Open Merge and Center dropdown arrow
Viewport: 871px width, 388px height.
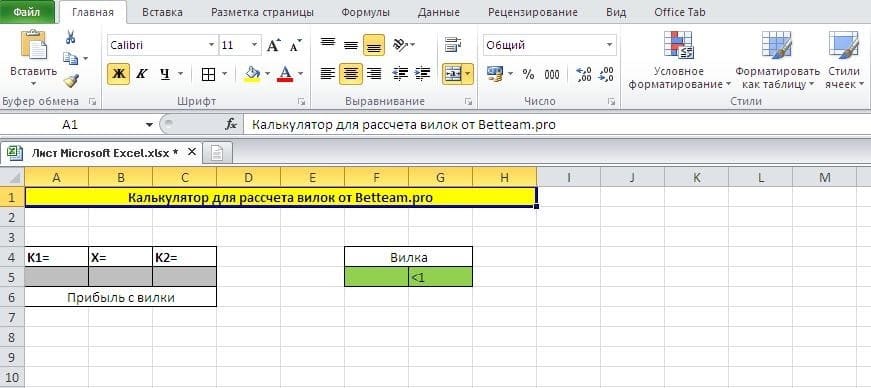pyautogui.click(x=468, y=73)
